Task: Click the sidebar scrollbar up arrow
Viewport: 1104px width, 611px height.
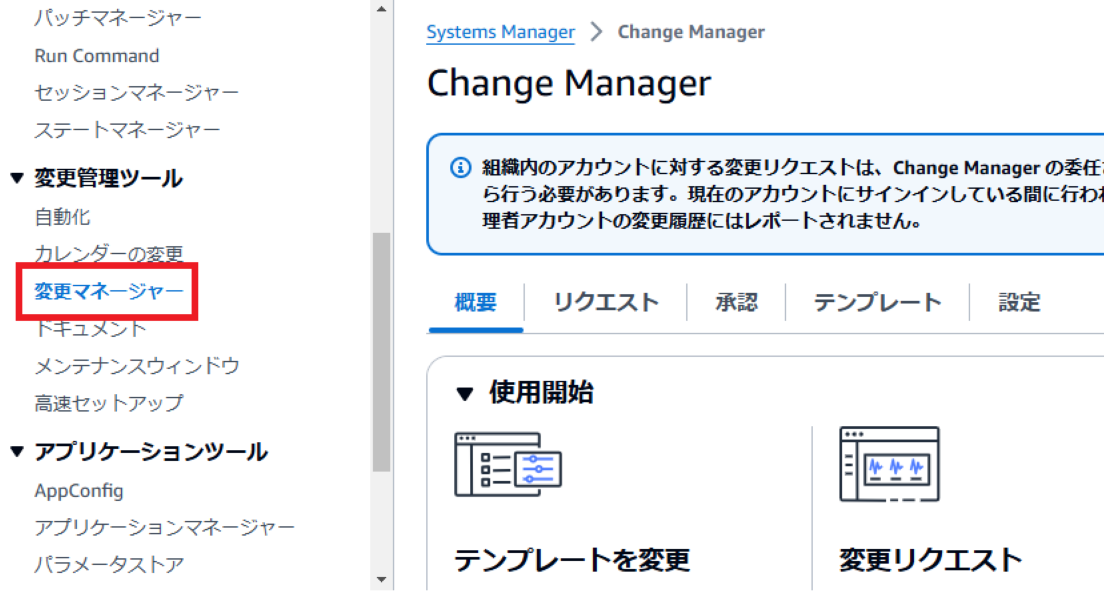Action: coord(382,8)
